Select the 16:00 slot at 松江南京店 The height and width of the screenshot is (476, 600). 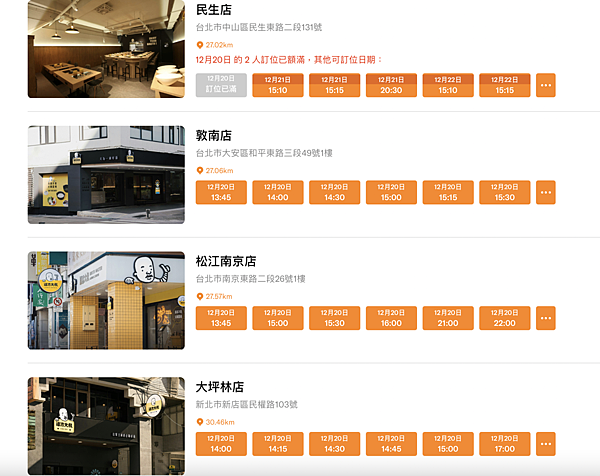(x=391, y=318)
